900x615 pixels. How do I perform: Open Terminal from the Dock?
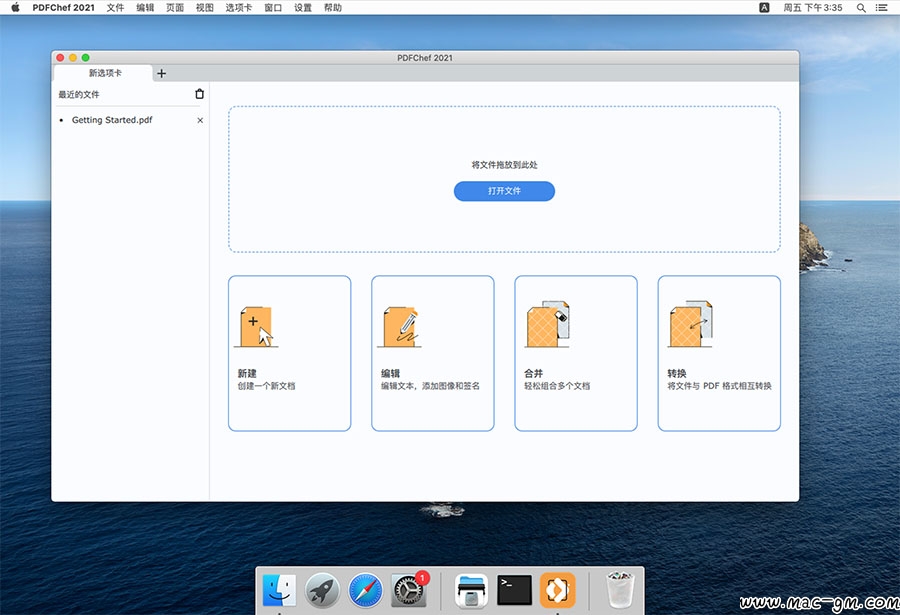click(514, 590)
